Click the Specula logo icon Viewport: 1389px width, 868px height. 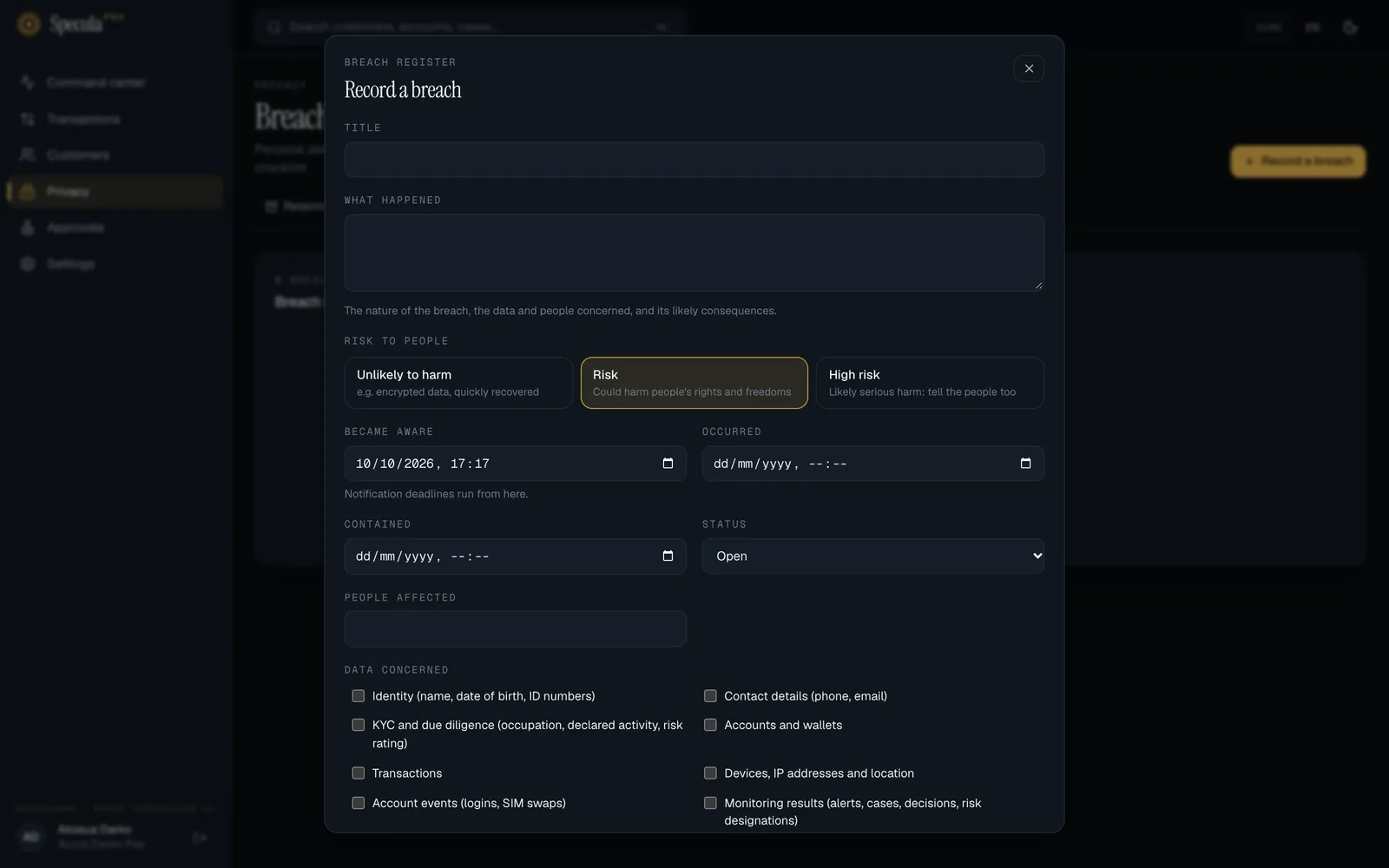[29, 25]
